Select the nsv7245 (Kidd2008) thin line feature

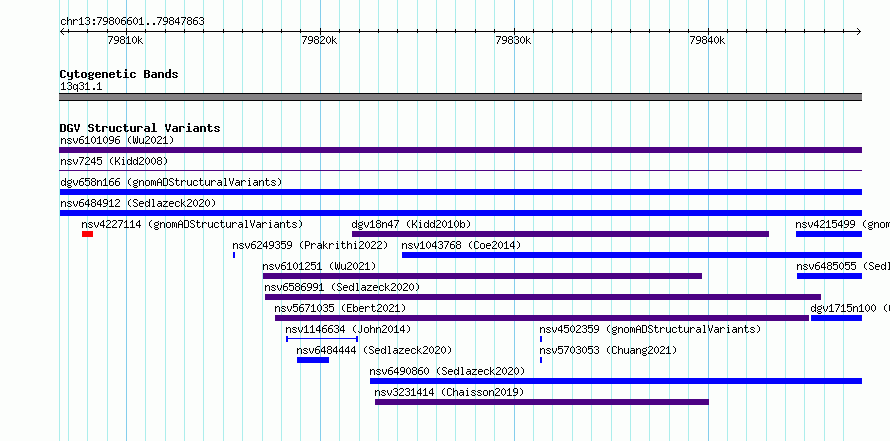point(460,170)
